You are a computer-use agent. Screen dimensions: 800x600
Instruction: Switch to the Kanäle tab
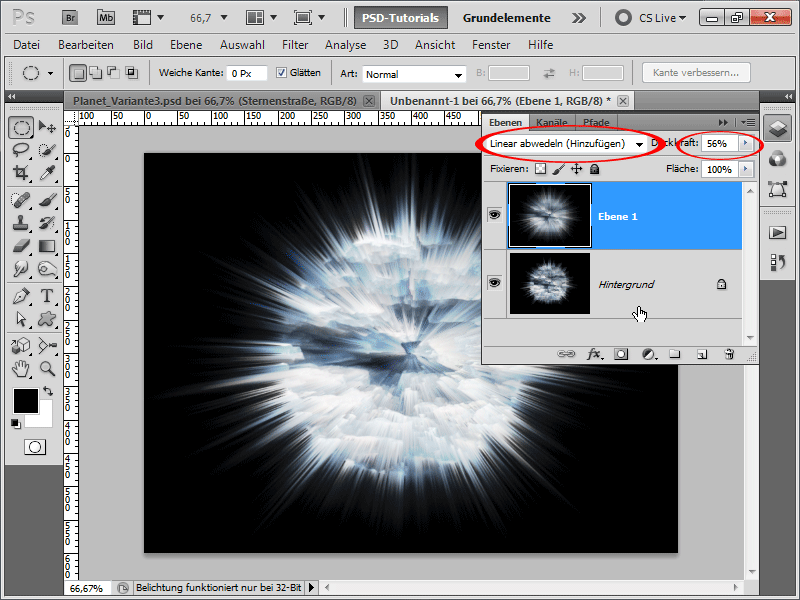(552, 122)
